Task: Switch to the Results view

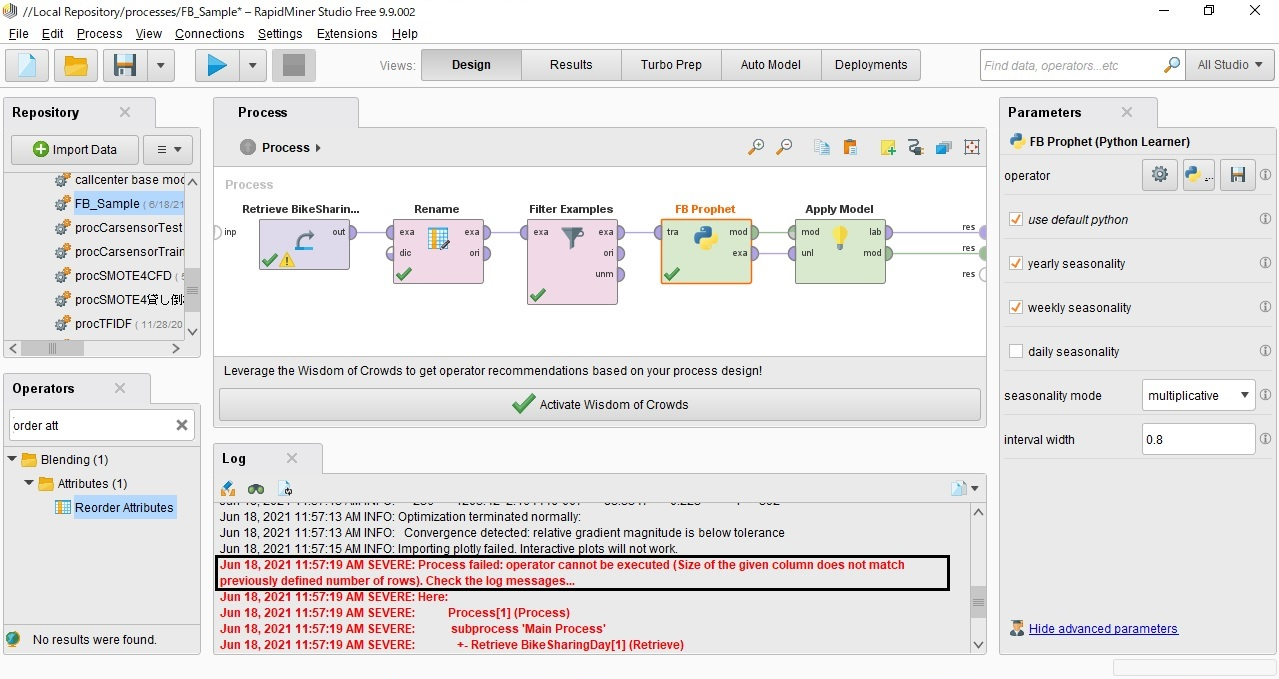Action: tap(571, 65)
